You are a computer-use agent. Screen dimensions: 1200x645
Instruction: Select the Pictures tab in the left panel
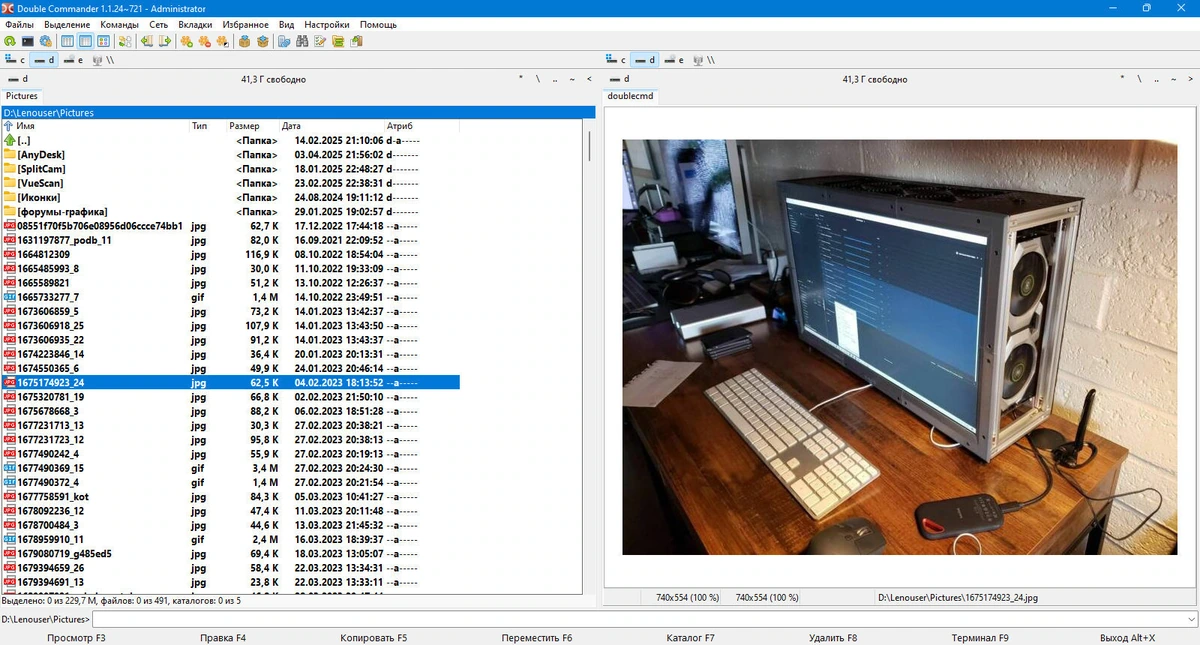[x=22, y=96]
